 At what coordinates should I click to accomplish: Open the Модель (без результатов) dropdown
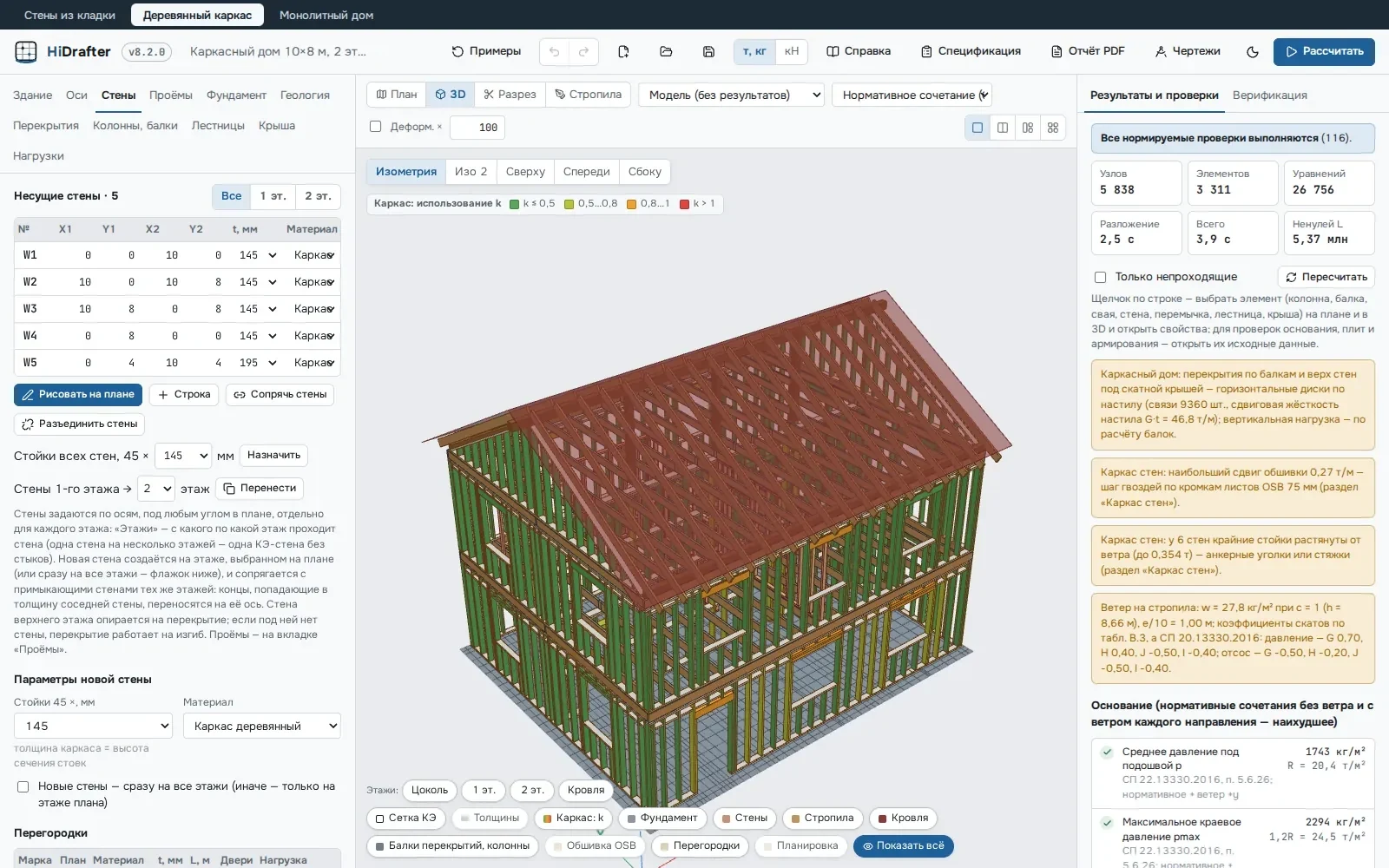(731, 95)
